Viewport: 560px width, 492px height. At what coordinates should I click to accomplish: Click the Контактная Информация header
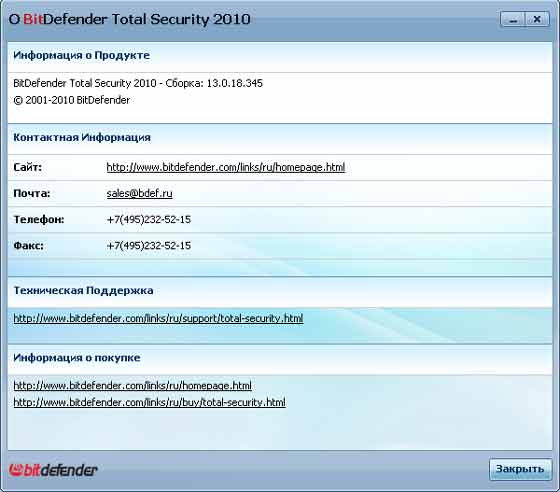coord(82,137)
